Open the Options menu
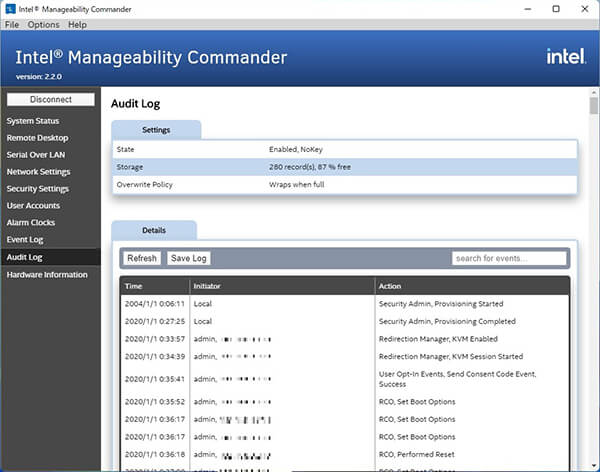600x472 pixels. coord(43,24)
